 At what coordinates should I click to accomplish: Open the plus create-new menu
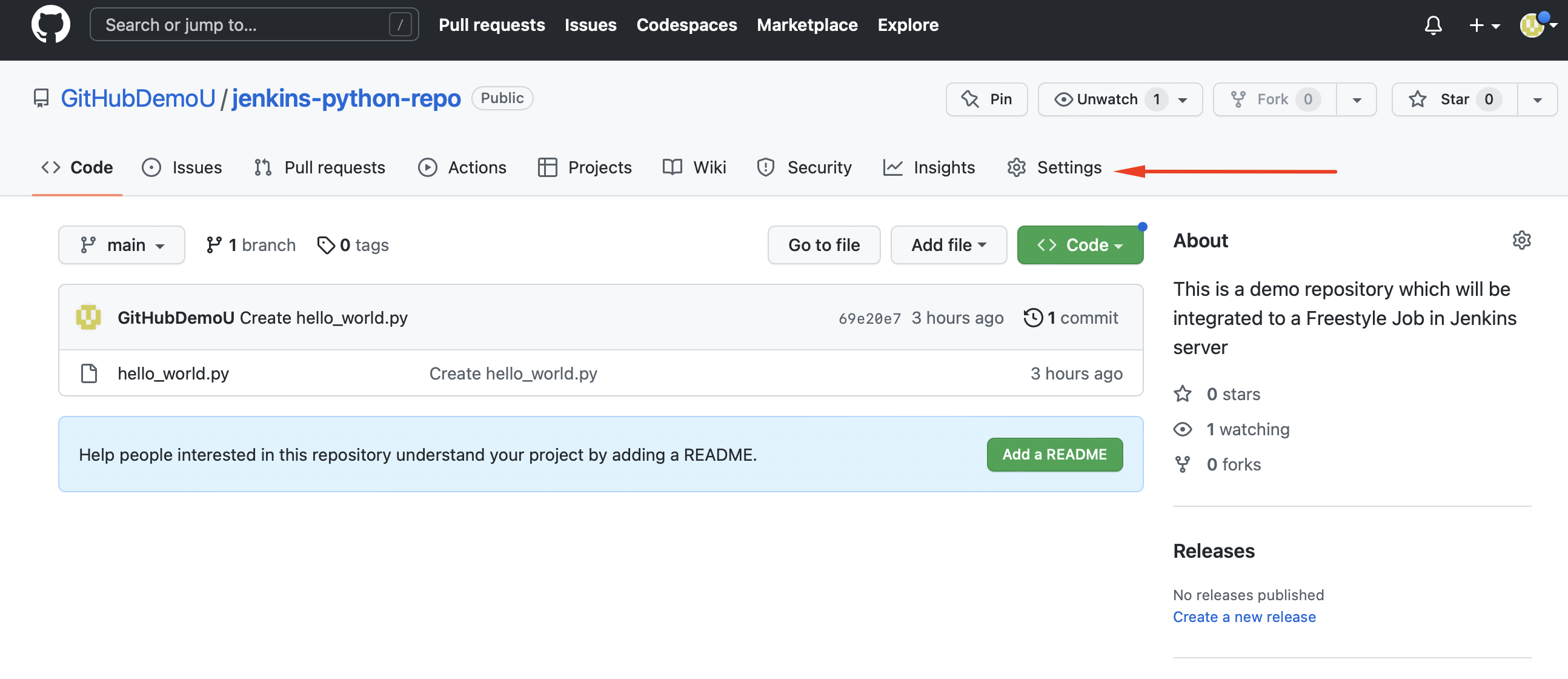pos(1484,25)
